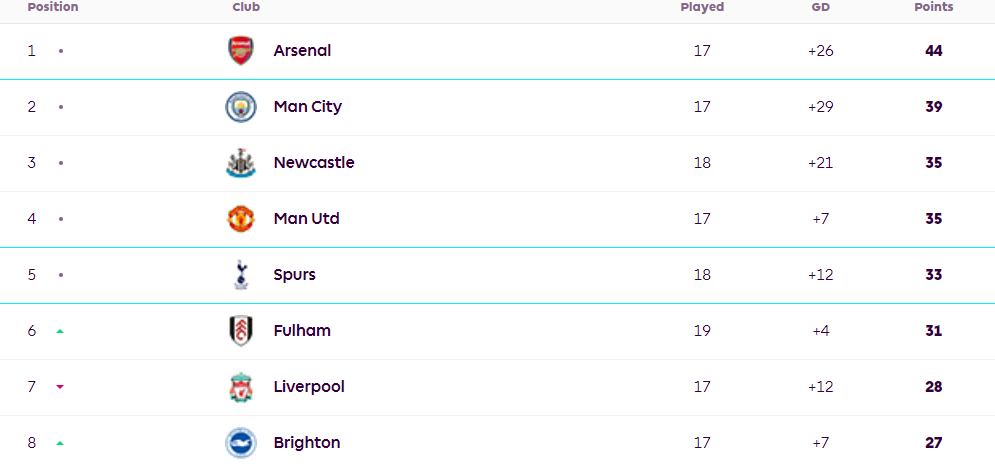Click the Fulham club badge
The height and width of the screenshot is (469, 995).
click(241, 331)
